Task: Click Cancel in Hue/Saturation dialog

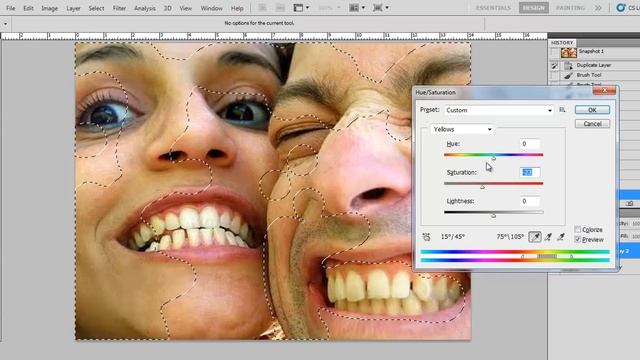Action: (x=592, y=124)
